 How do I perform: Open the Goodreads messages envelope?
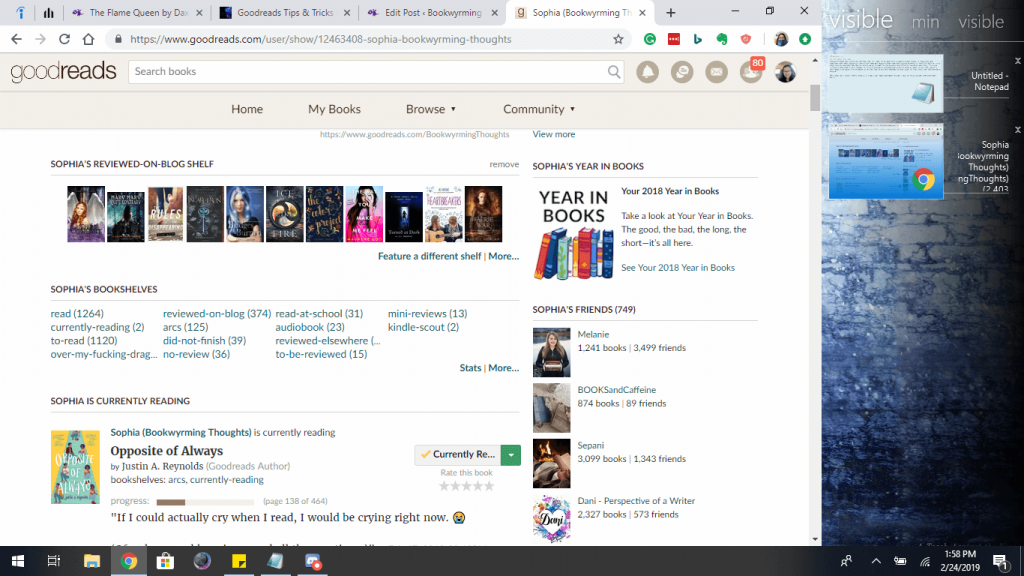coord(716,72)
